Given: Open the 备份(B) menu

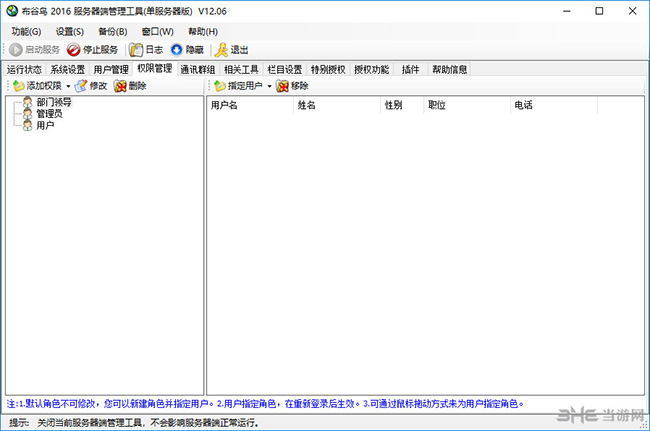Looking at the screenshot, I should (113, 31).
